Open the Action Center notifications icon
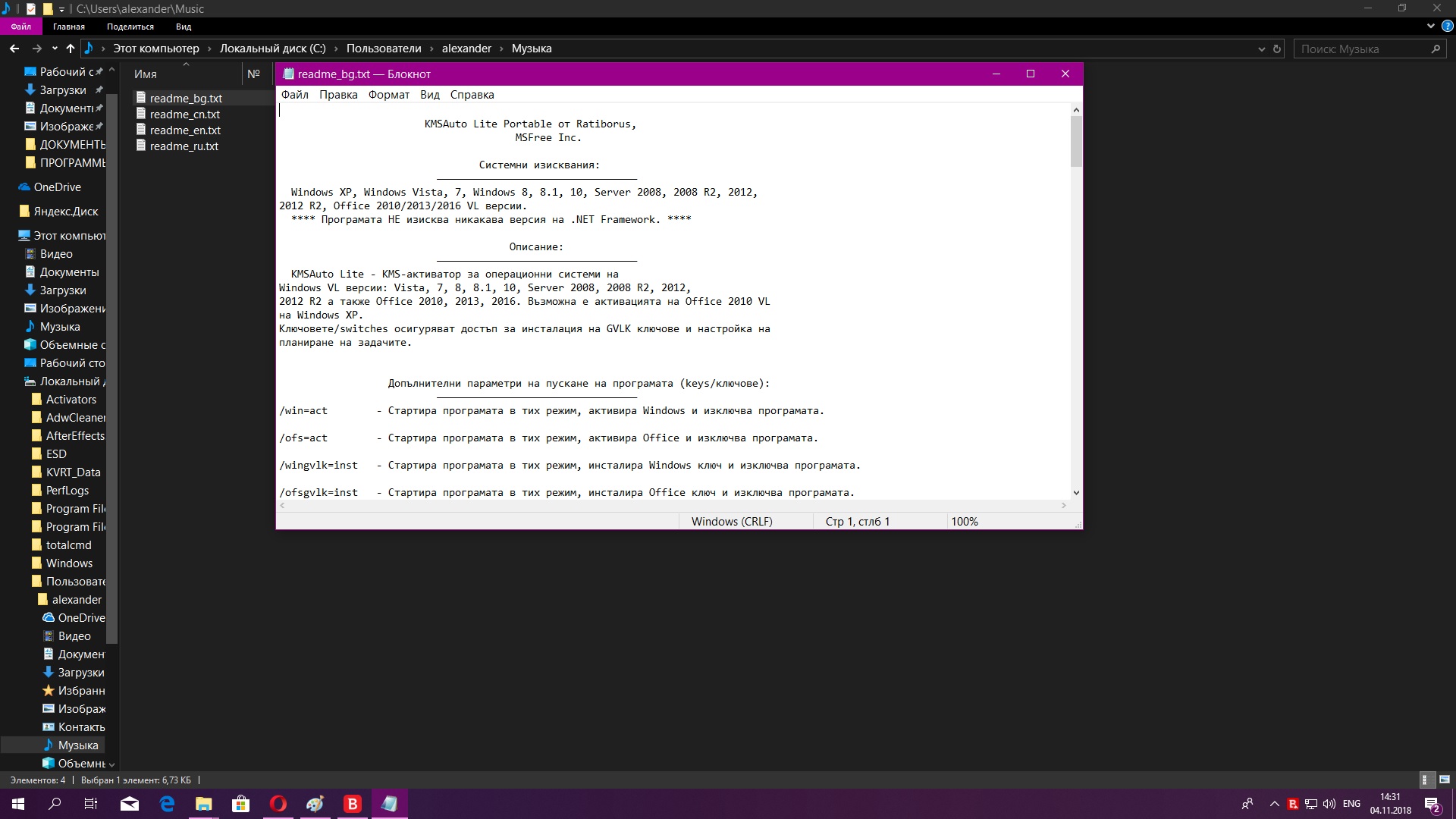The height and width of the screenshot is (819, 1456). click(1432, 804)
